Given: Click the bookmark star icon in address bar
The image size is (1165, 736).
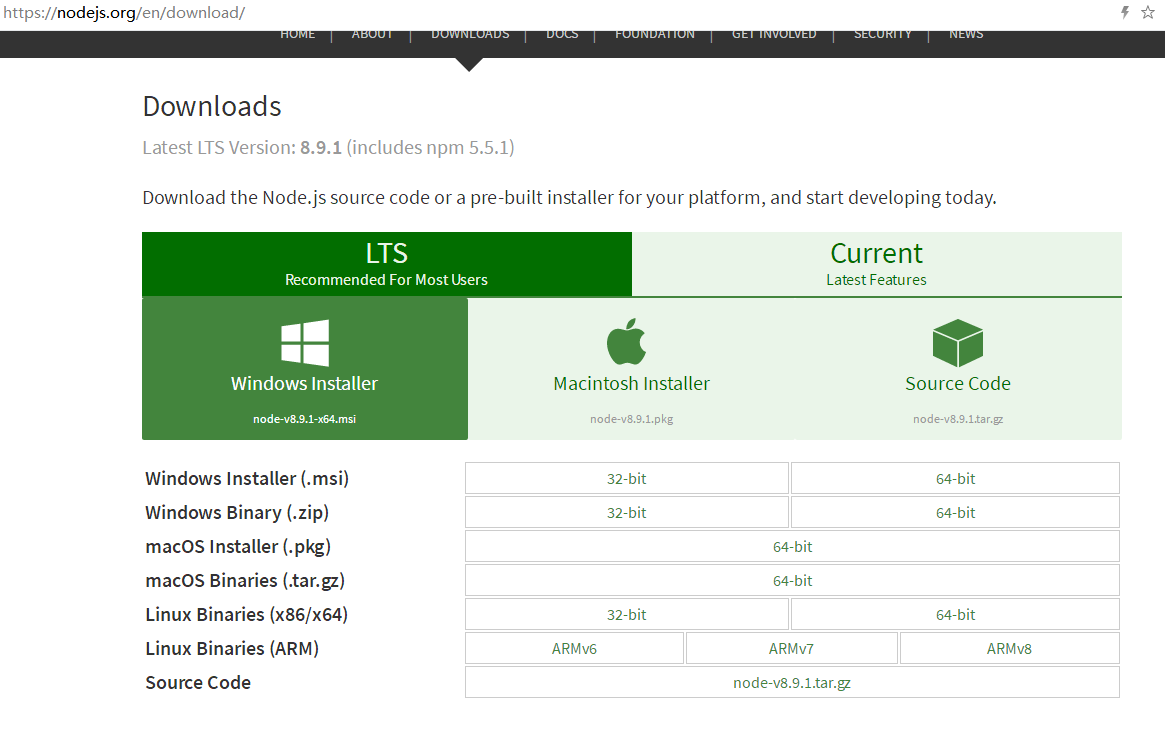Looking at the screenshot, I should (x=1148, y=12).
